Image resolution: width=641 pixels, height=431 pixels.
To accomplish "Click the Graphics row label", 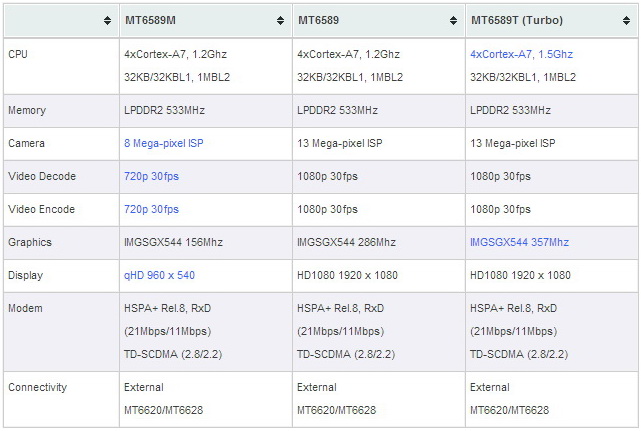I will (29, 242).
